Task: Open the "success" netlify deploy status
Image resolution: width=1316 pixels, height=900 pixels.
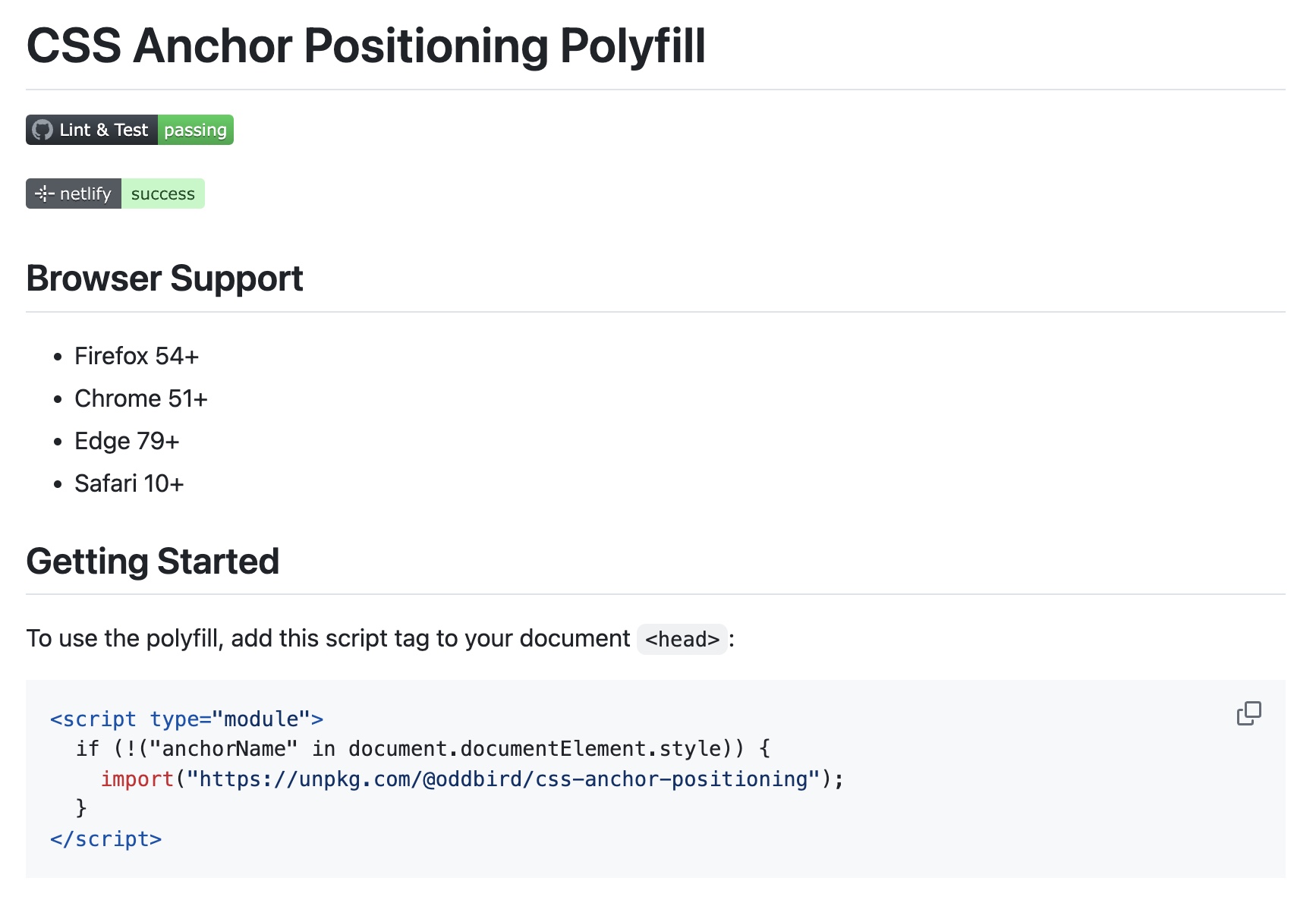Action: [162, 194]
